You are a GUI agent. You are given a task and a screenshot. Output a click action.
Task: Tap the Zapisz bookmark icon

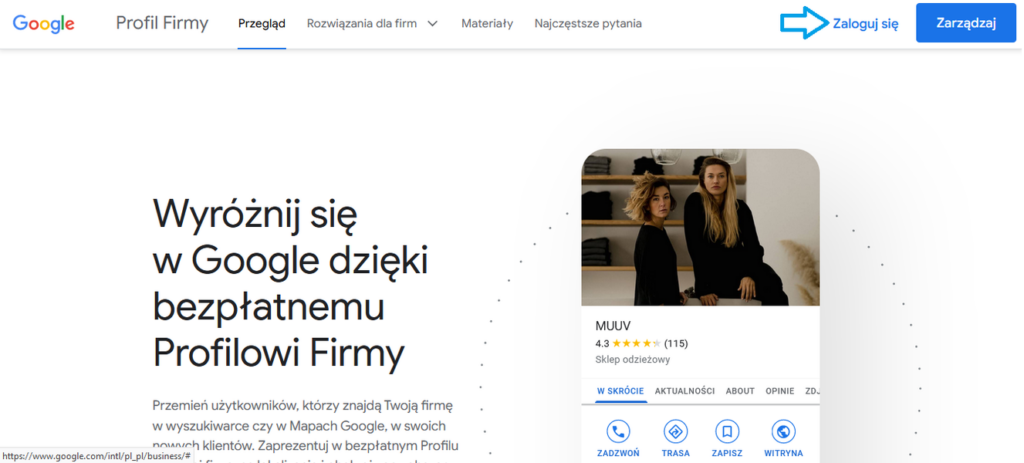pyautogui.click(x=726, y=431)
